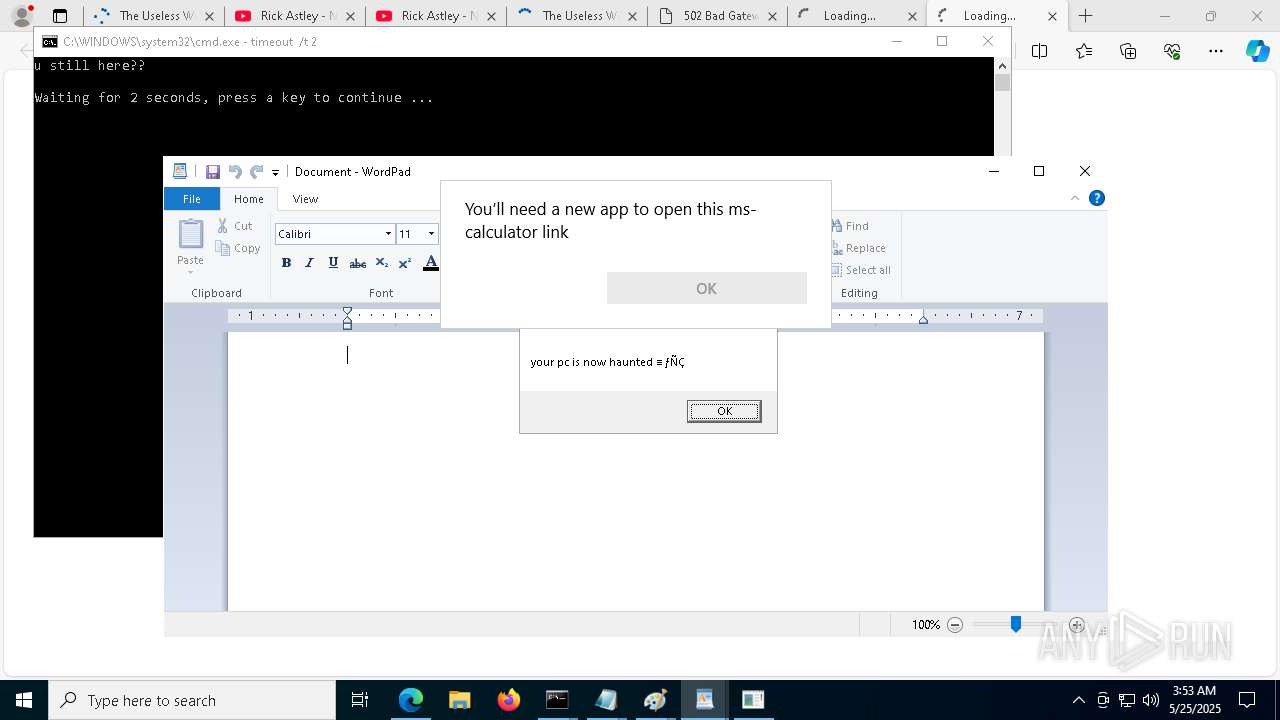The height and width of the screenshot is (720, 1280).
Task: Toggle Underline formatting
Action: click(333, 263)
